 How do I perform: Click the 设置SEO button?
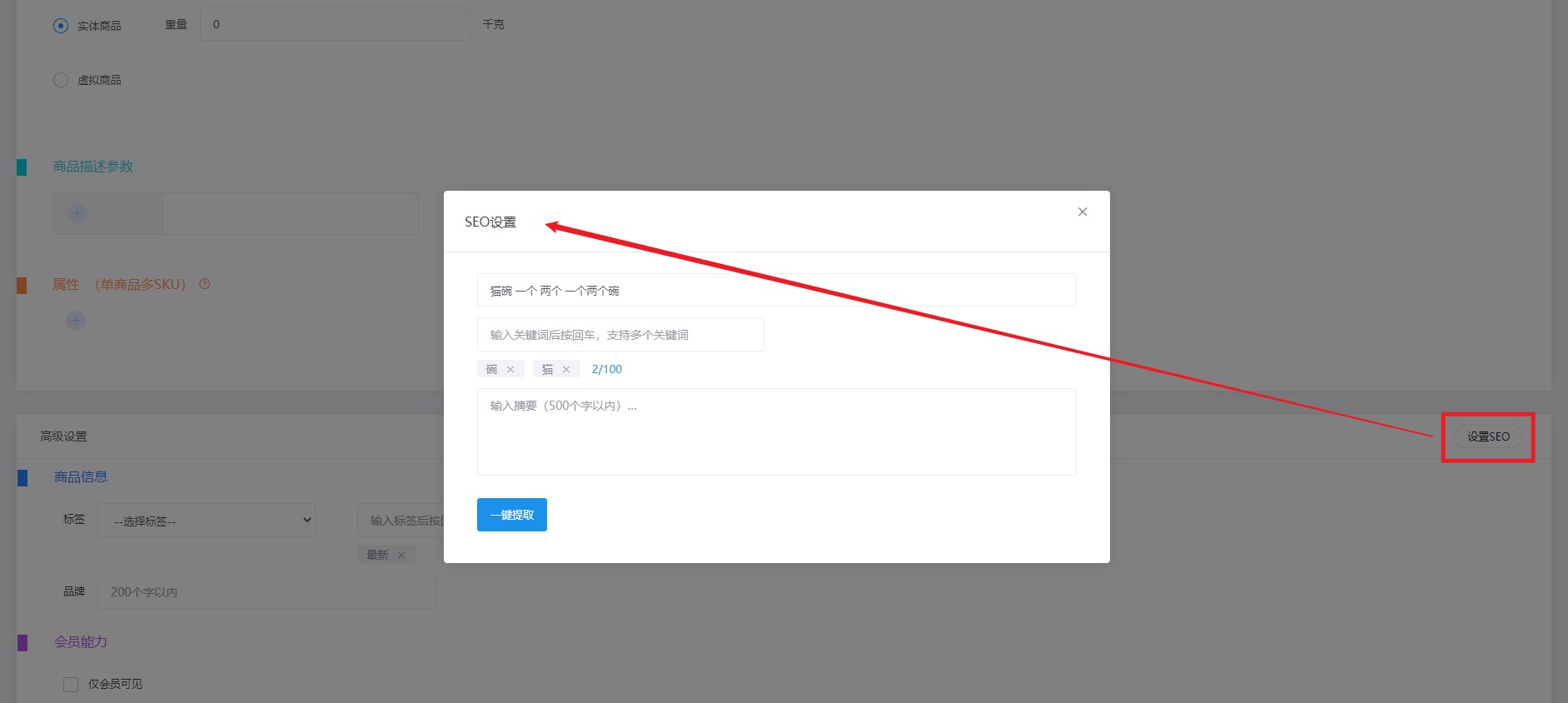[x=1488, y=436]
